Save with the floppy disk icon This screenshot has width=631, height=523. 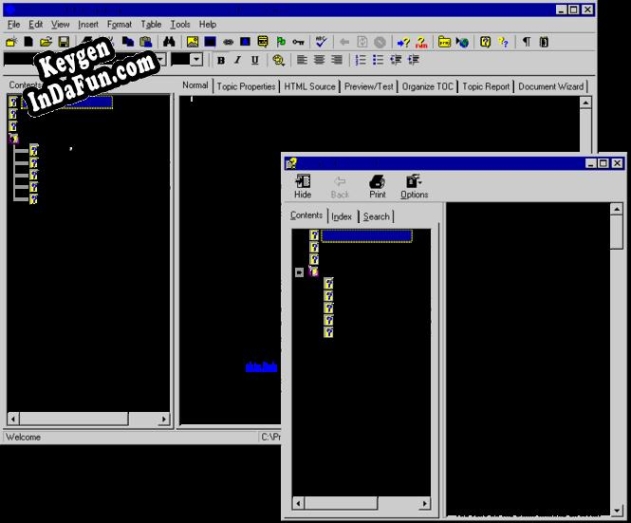coord(64,42)
